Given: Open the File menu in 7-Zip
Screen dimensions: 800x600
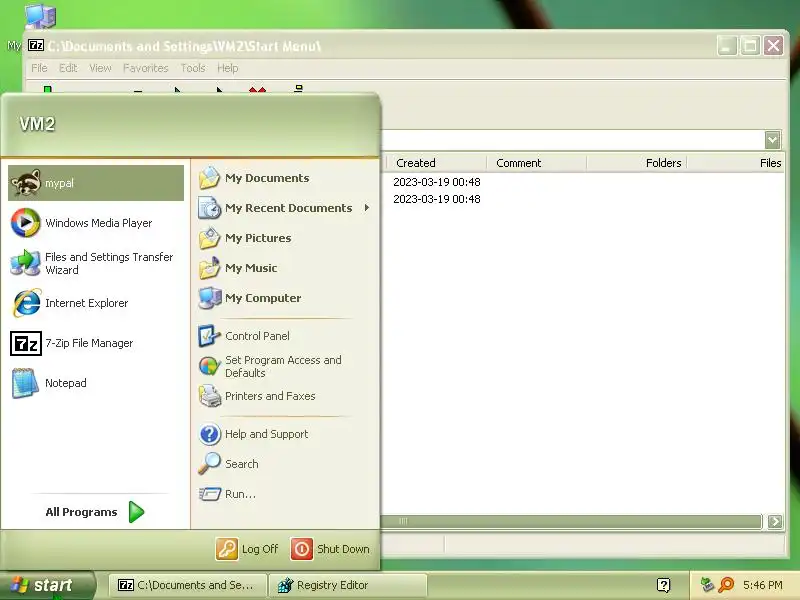Looking at the screenshot, I should tap(39, 68).
